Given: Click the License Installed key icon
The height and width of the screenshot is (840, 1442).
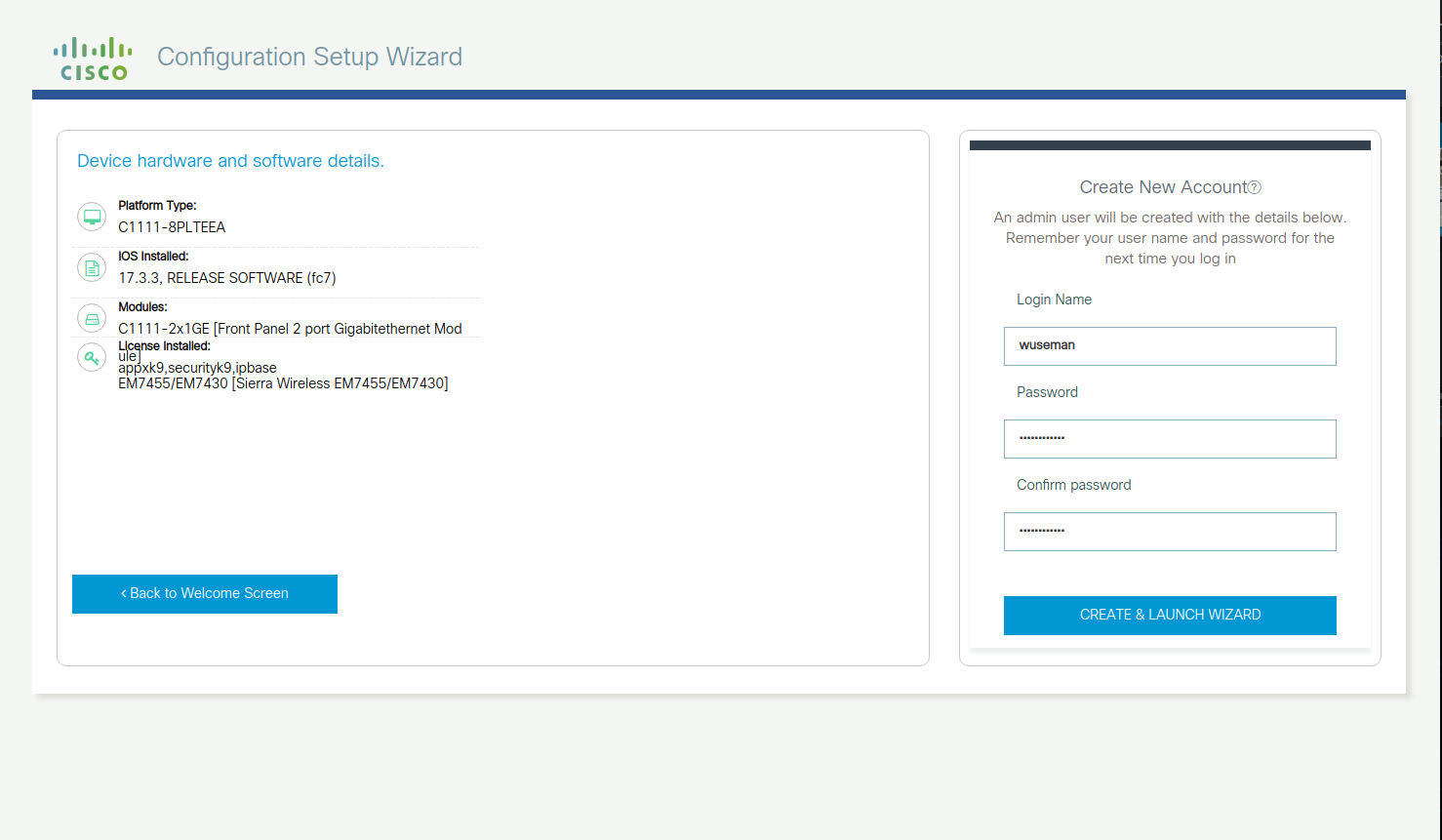Looking at the screenshot, I should coord(91,357).
